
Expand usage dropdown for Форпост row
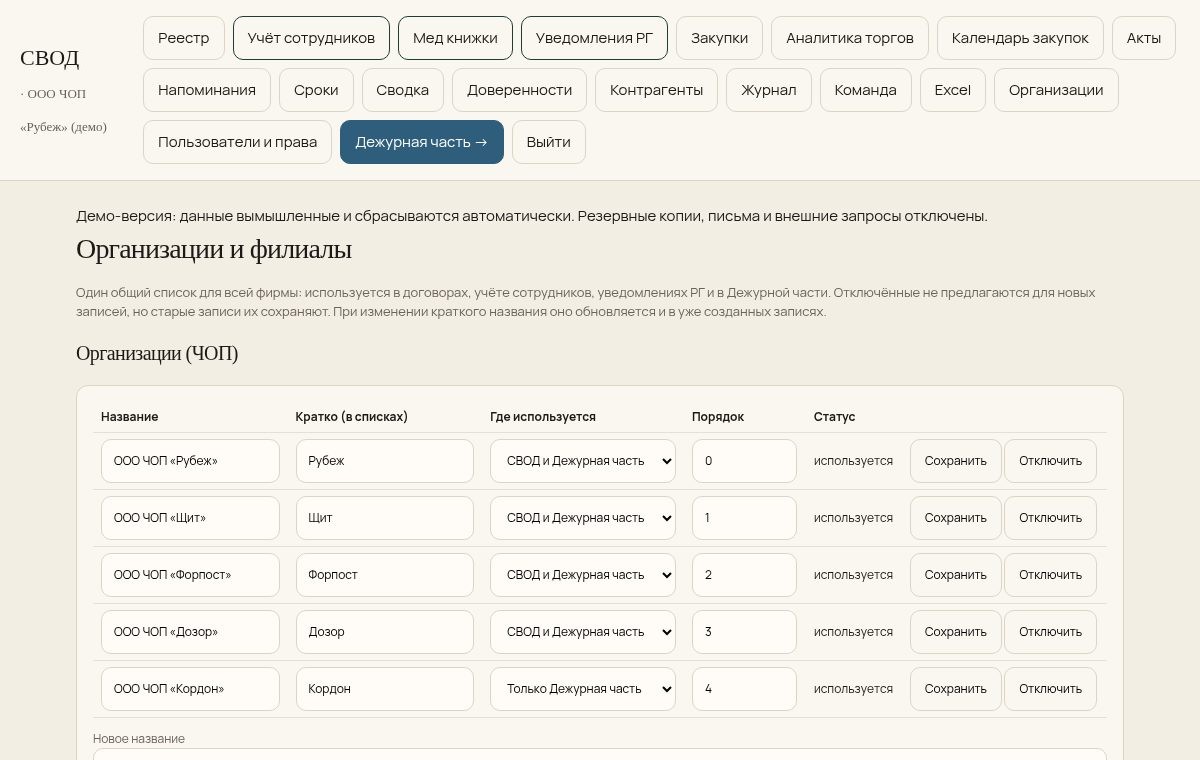coord(583,575)
